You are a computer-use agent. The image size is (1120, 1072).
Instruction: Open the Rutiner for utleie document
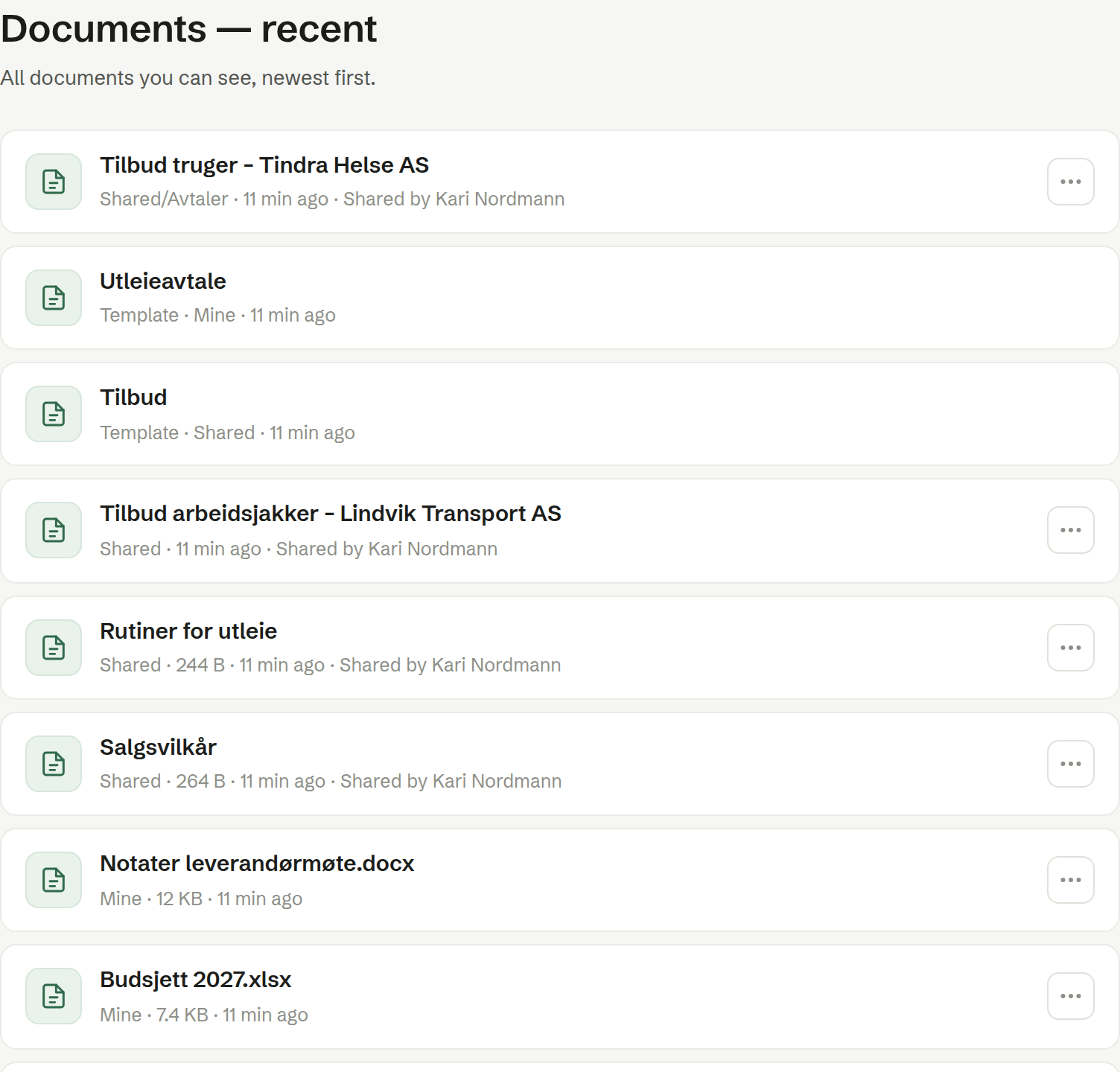click(x=188, y=631)
